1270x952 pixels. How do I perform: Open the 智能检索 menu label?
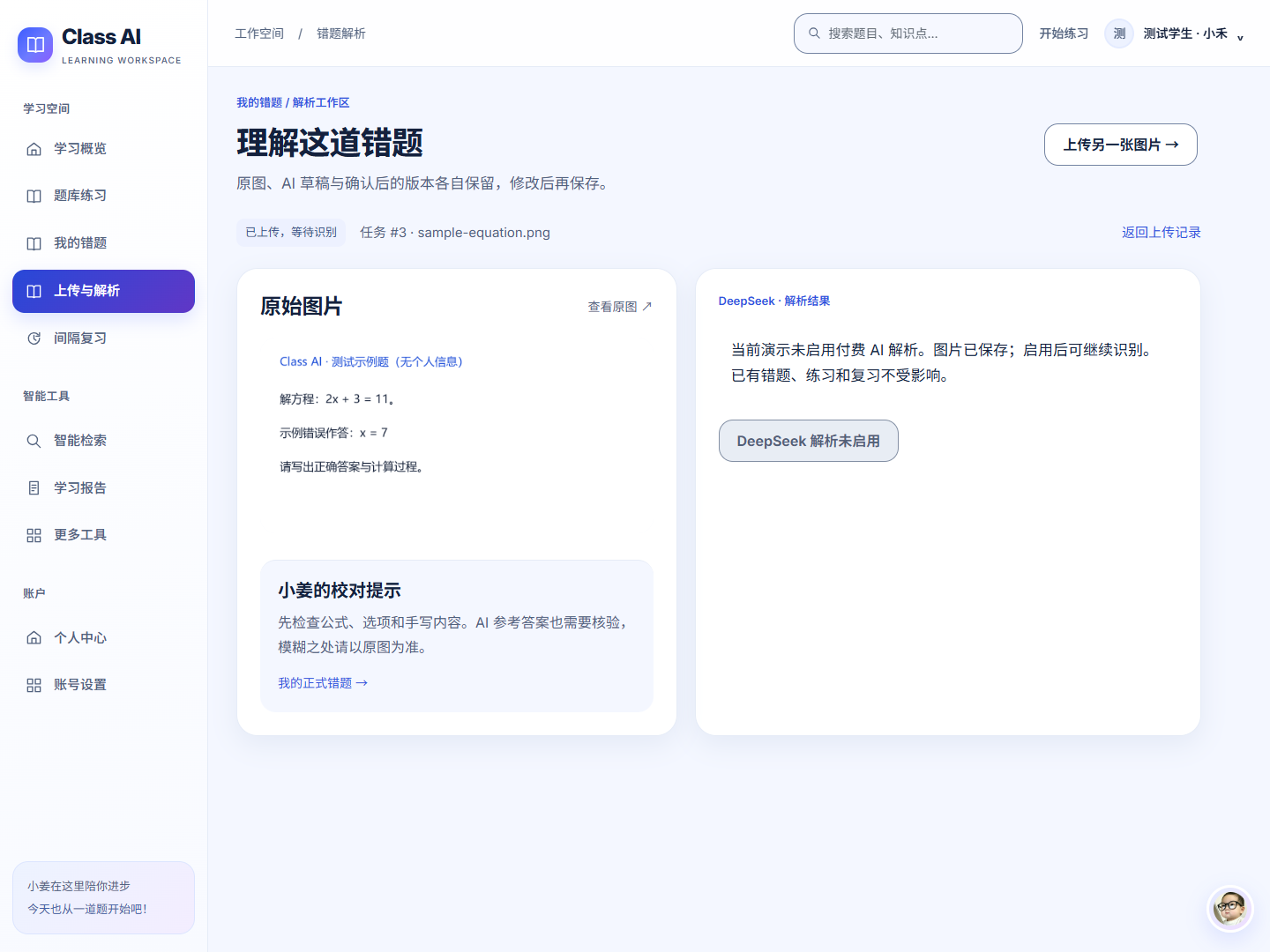(80, 441)
